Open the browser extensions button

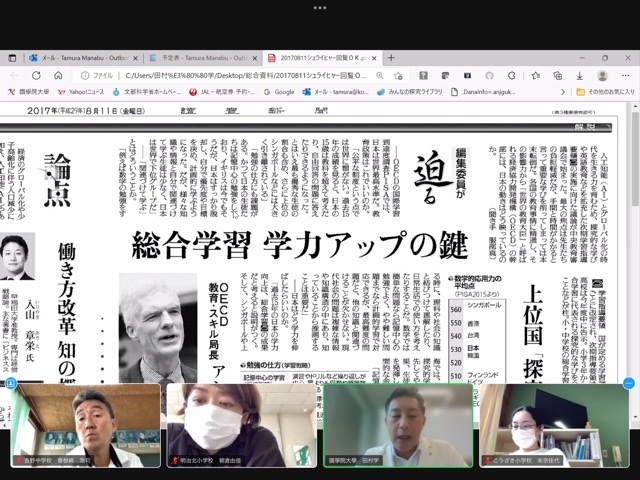(x=511, y=76)
